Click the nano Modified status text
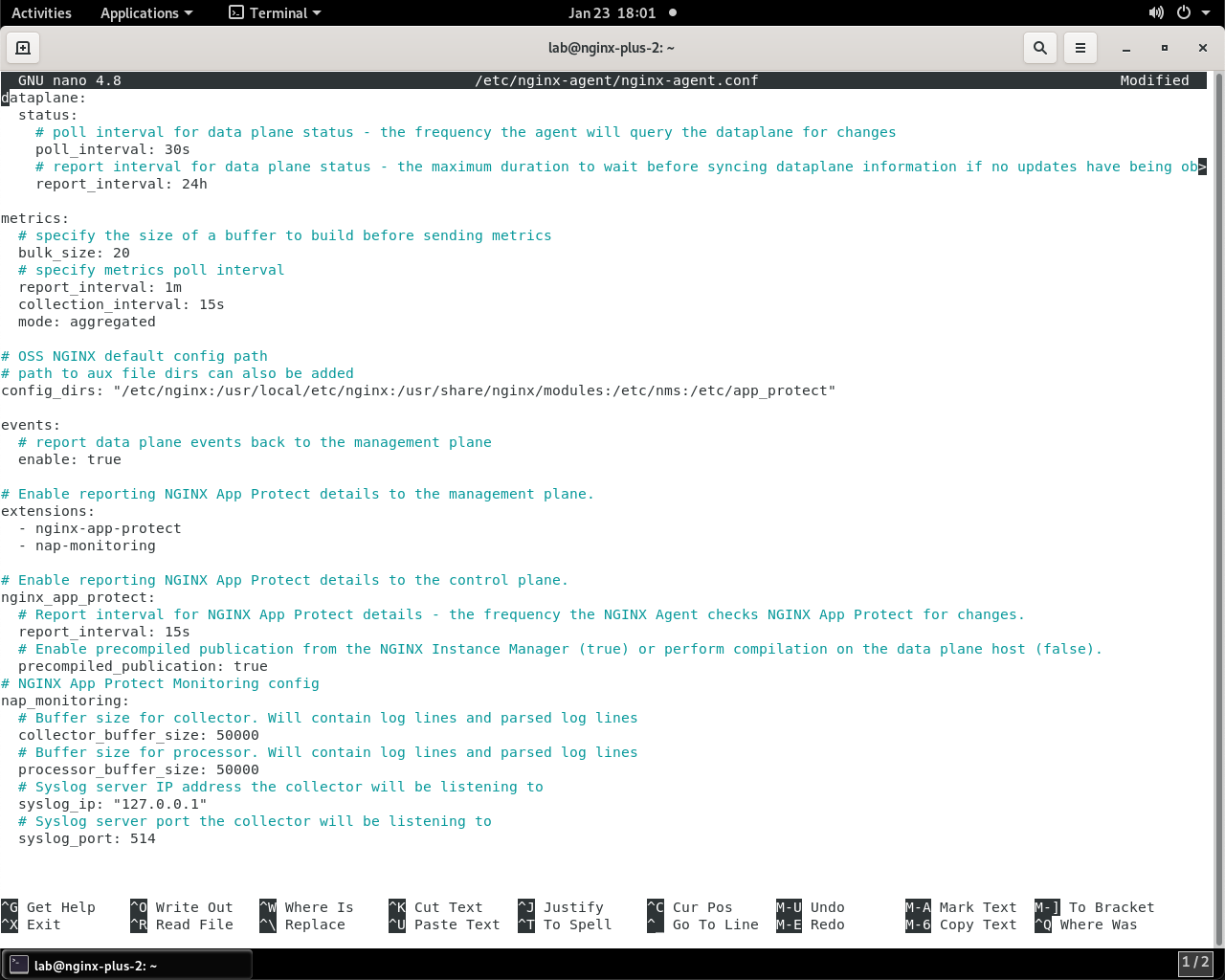The height and width of the screenshot is (980, 1225). click(x=1155, y=80)
